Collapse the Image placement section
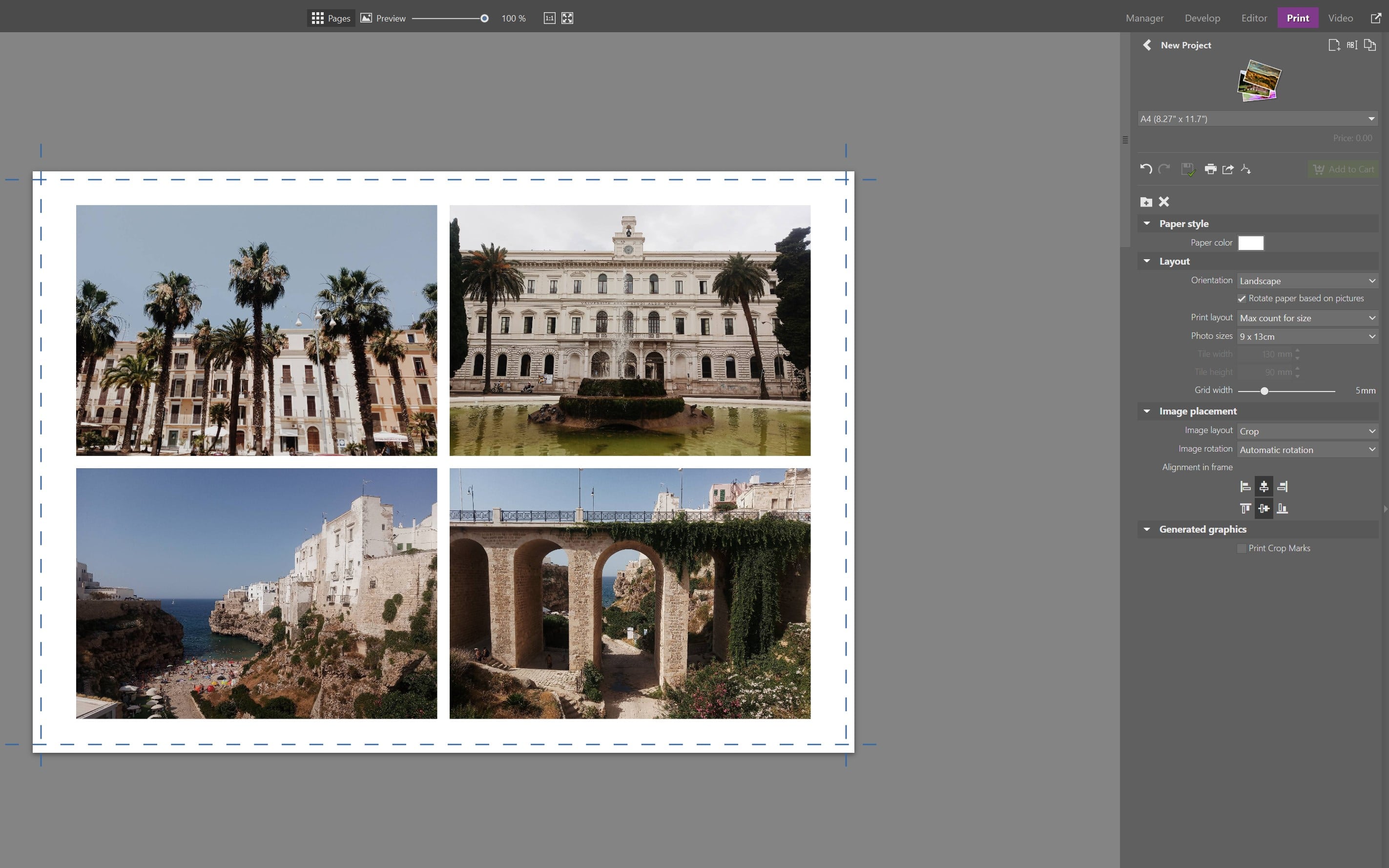The image size is (1389, 868). pyautogui.click(x=1146, y=411)
